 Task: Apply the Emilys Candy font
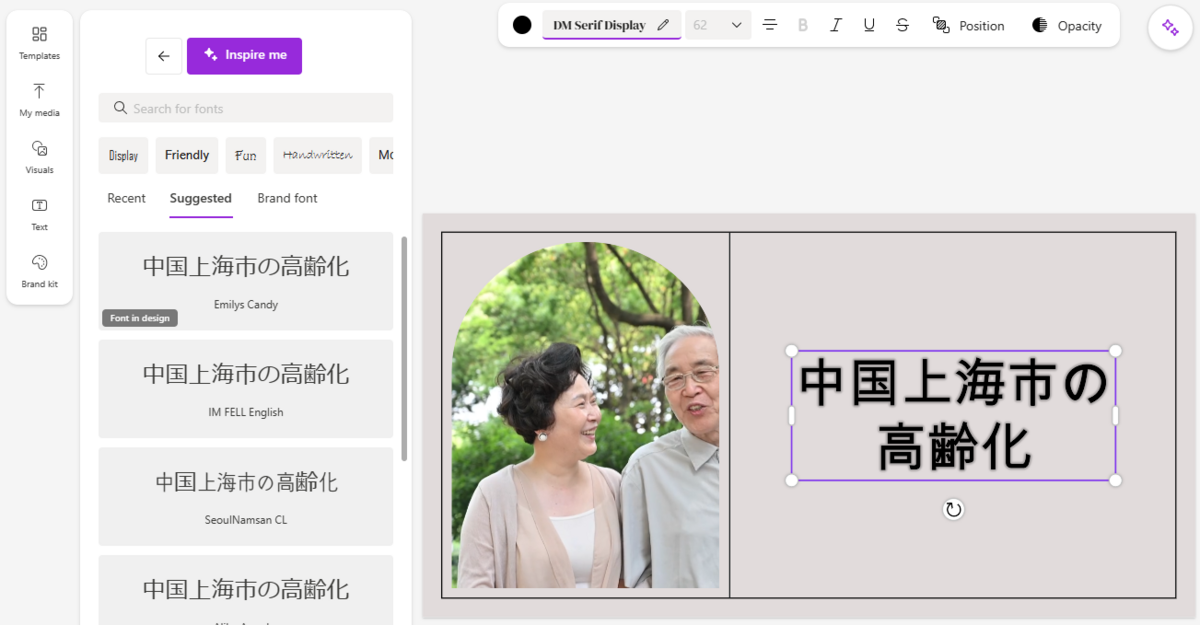tap(246, 280)
